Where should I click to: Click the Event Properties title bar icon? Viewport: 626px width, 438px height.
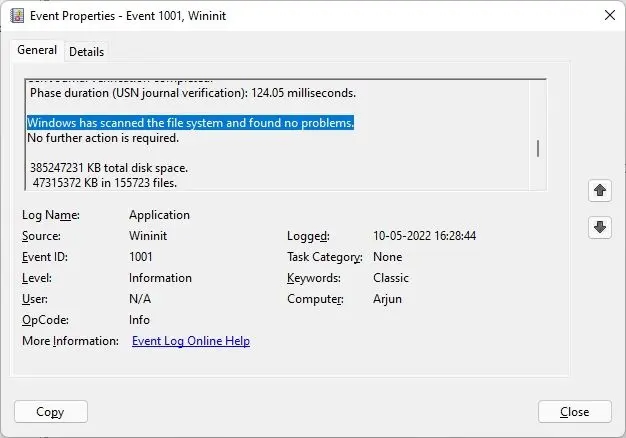16,15
